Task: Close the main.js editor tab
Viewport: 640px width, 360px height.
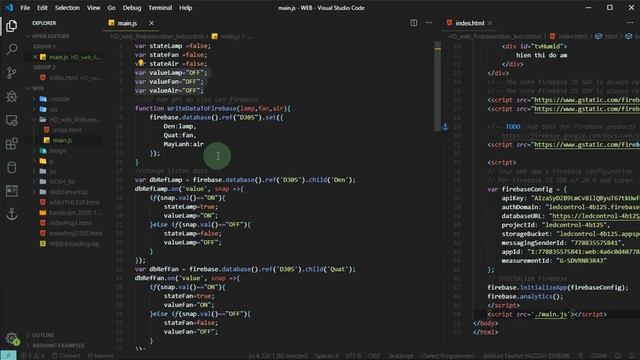Action: point(151,23)
